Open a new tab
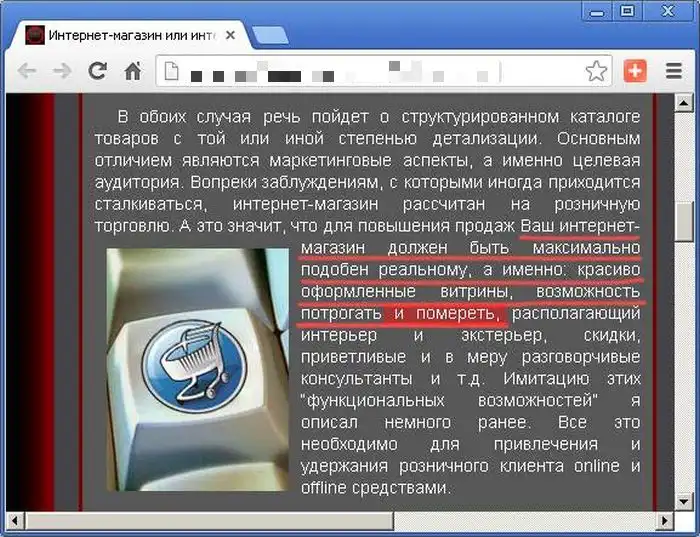 269,36
